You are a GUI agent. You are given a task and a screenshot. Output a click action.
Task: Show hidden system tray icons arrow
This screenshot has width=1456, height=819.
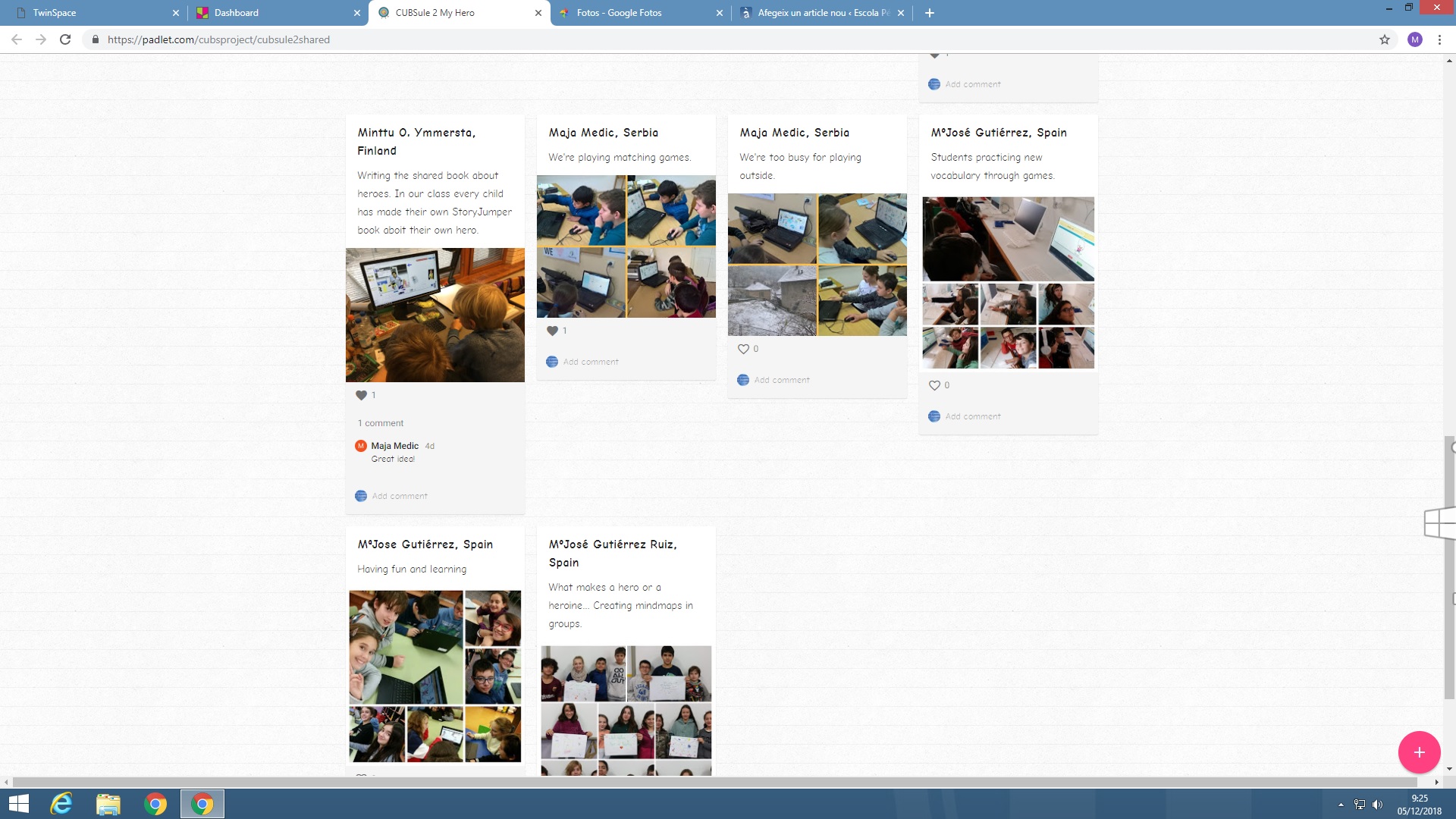(1341, 805)
